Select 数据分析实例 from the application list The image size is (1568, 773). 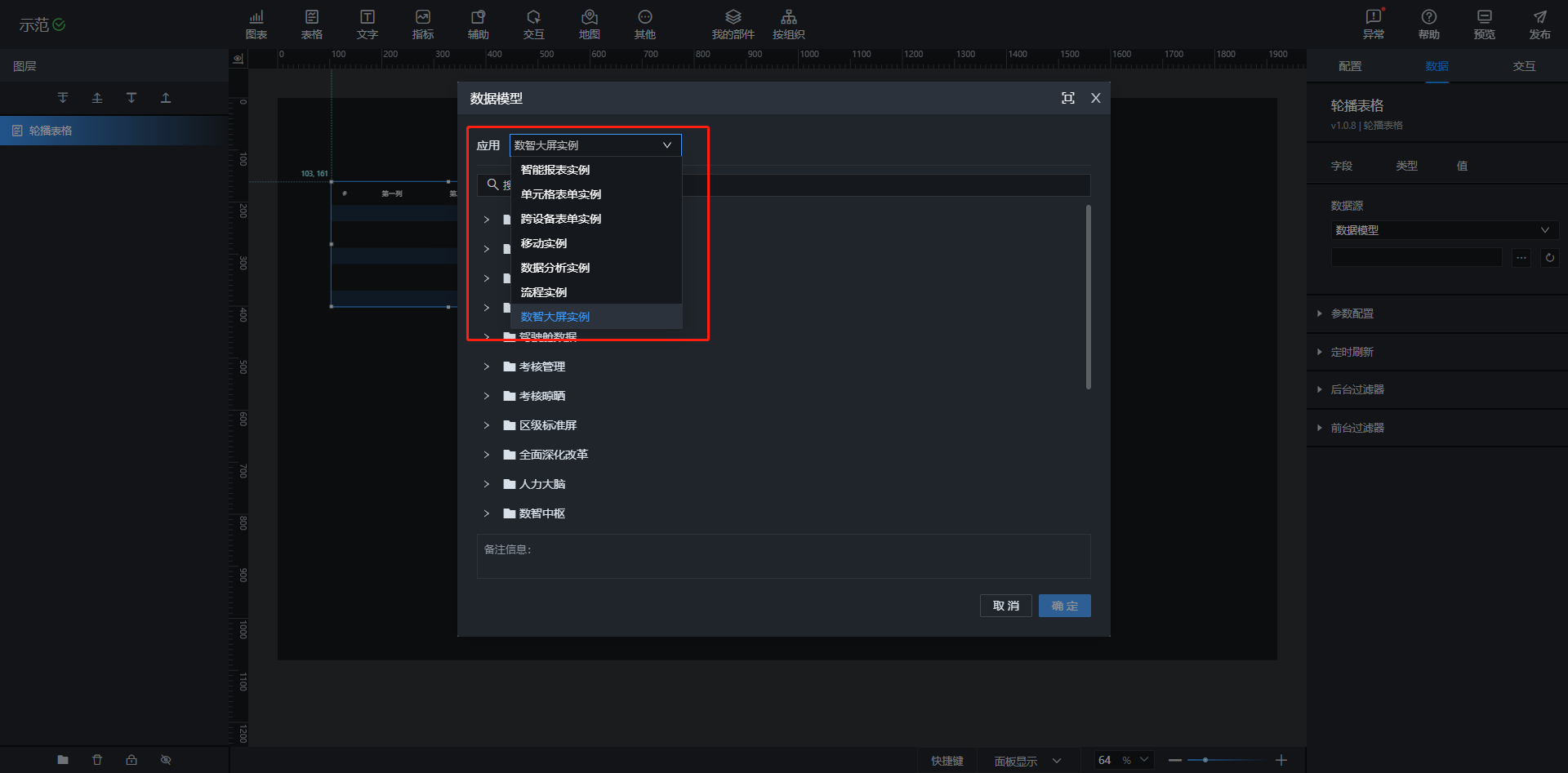pos(555,268)
